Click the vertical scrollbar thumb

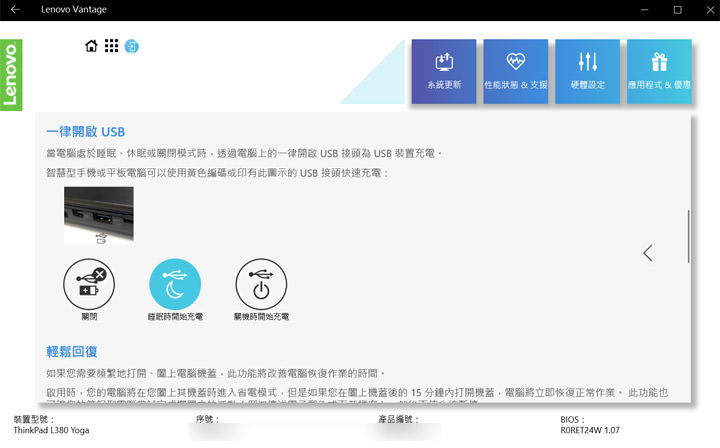click(x=687, y=236)
